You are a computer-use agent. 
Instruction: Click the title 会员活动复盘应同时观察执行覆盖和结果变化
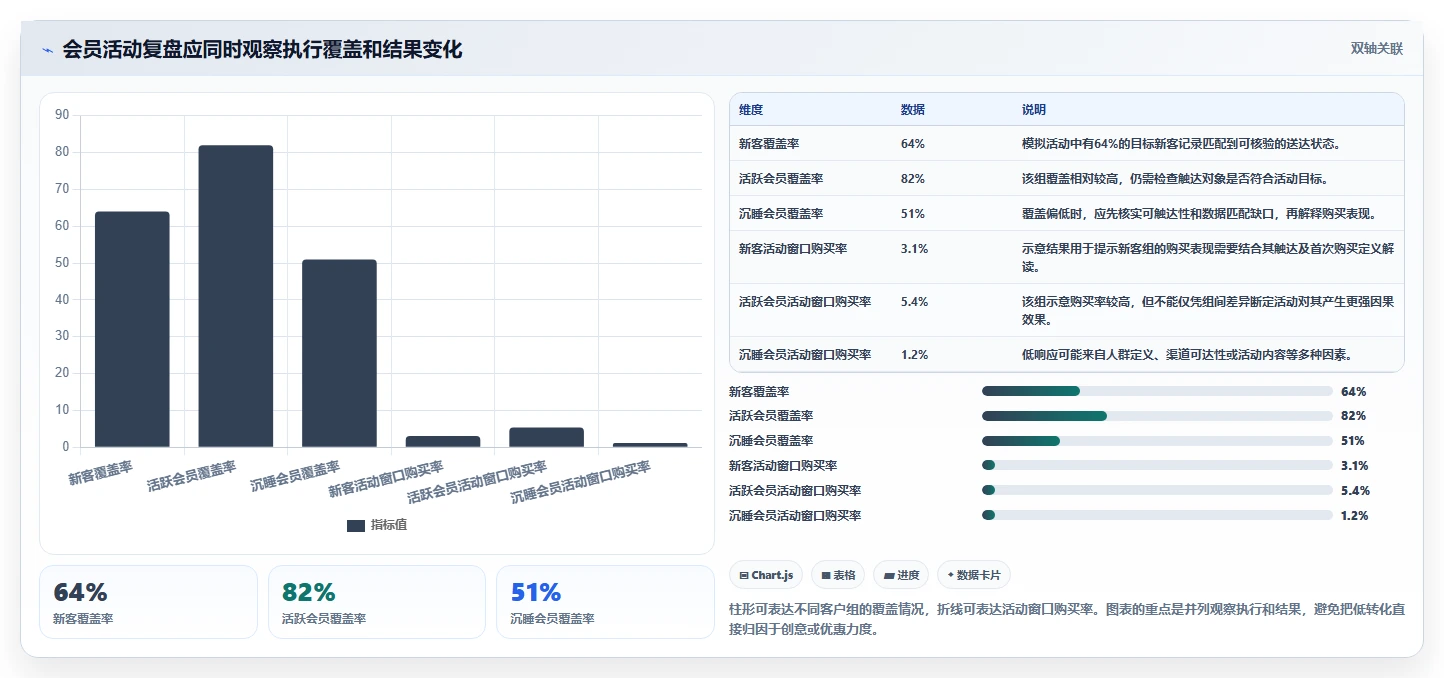(262, 49)
